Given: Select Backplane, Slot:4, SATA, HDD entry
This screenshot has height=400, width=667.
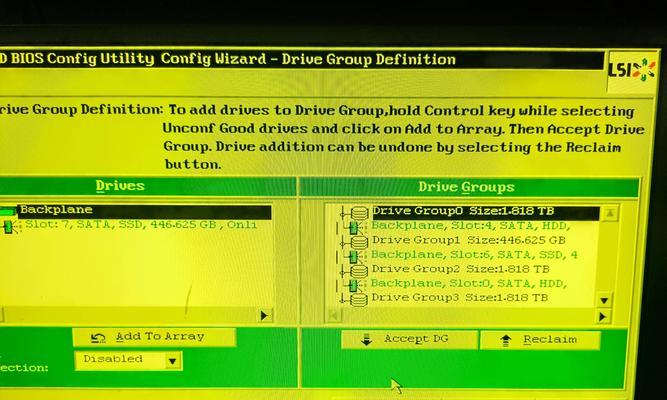Looking at the screenshot, I should point(470,226).
